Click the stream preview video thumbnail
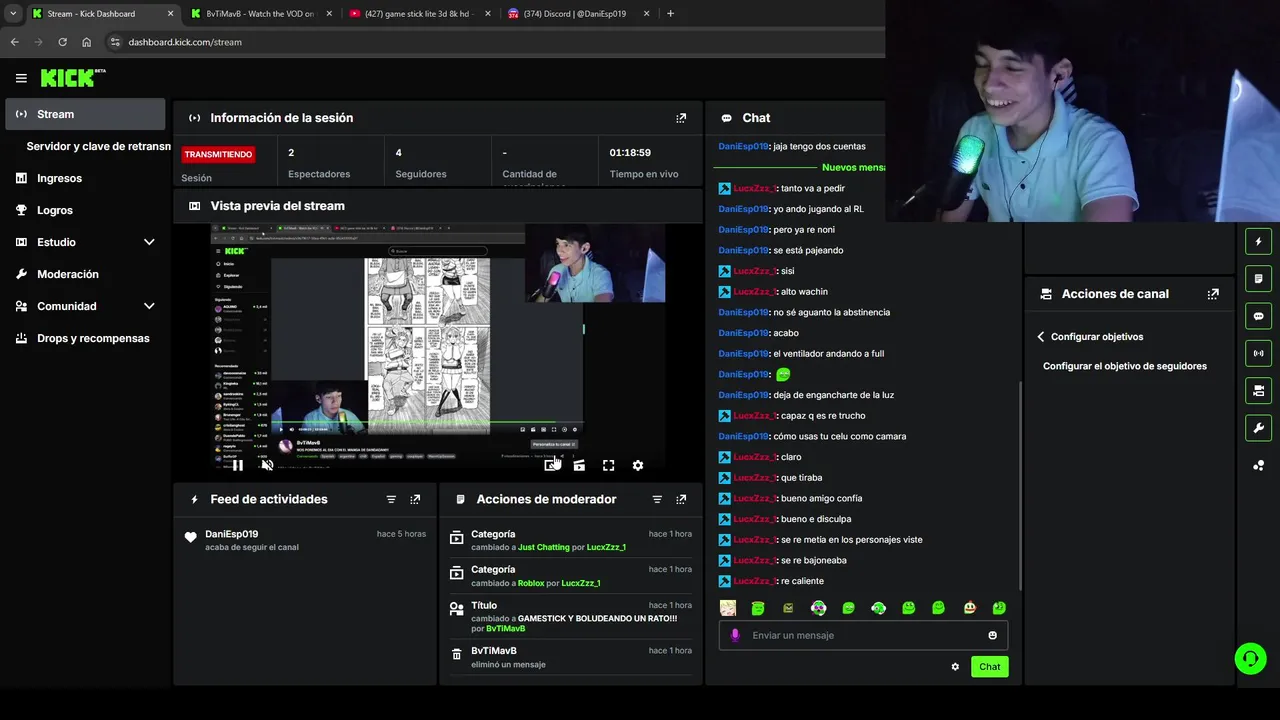The width and height of the screenshot is (1280, 720). click(x=438, y=348)
